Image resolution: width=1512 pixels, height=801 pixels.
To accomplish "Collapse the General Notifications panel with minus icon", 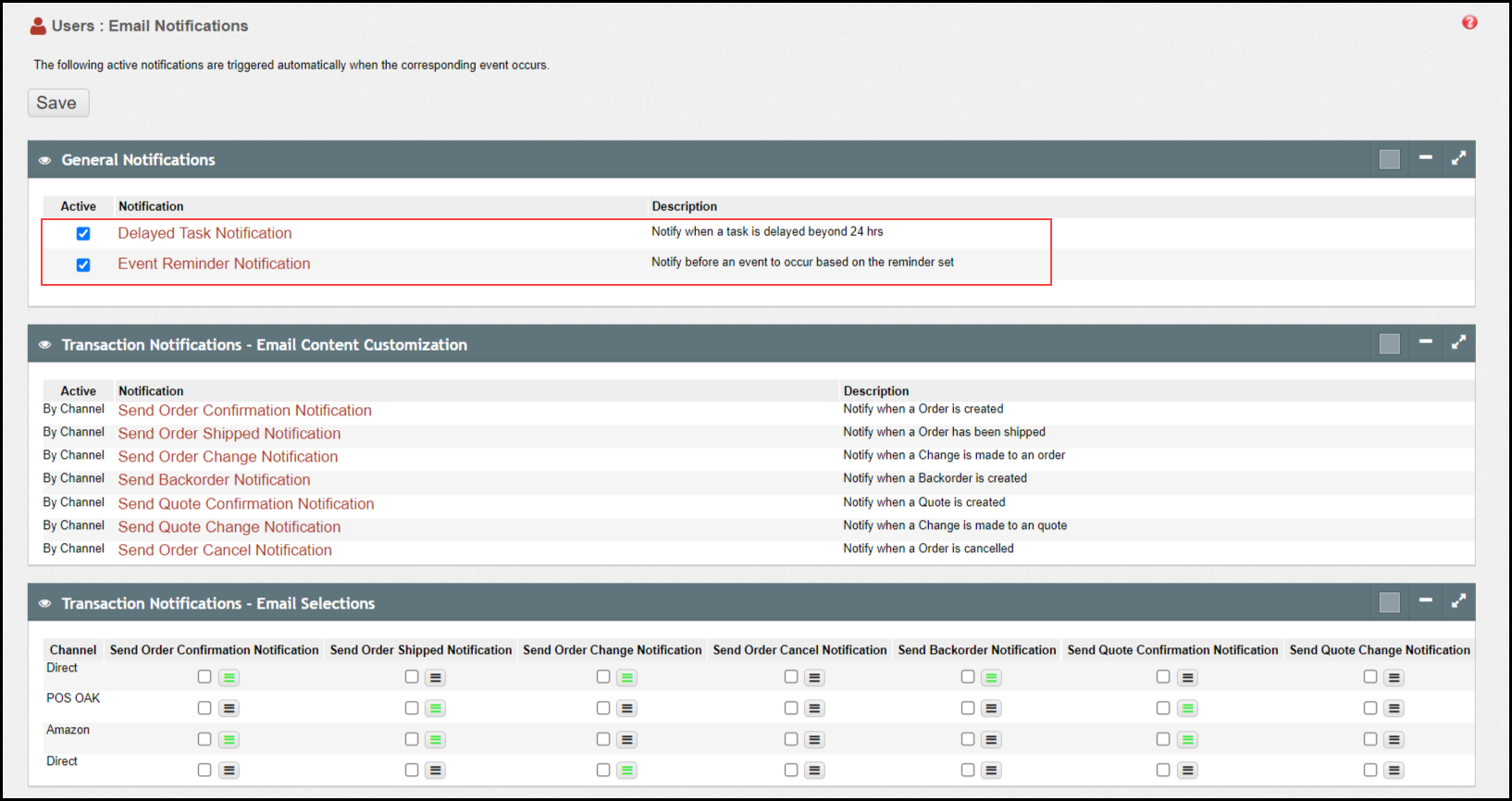I will (x=1426, y=157).
